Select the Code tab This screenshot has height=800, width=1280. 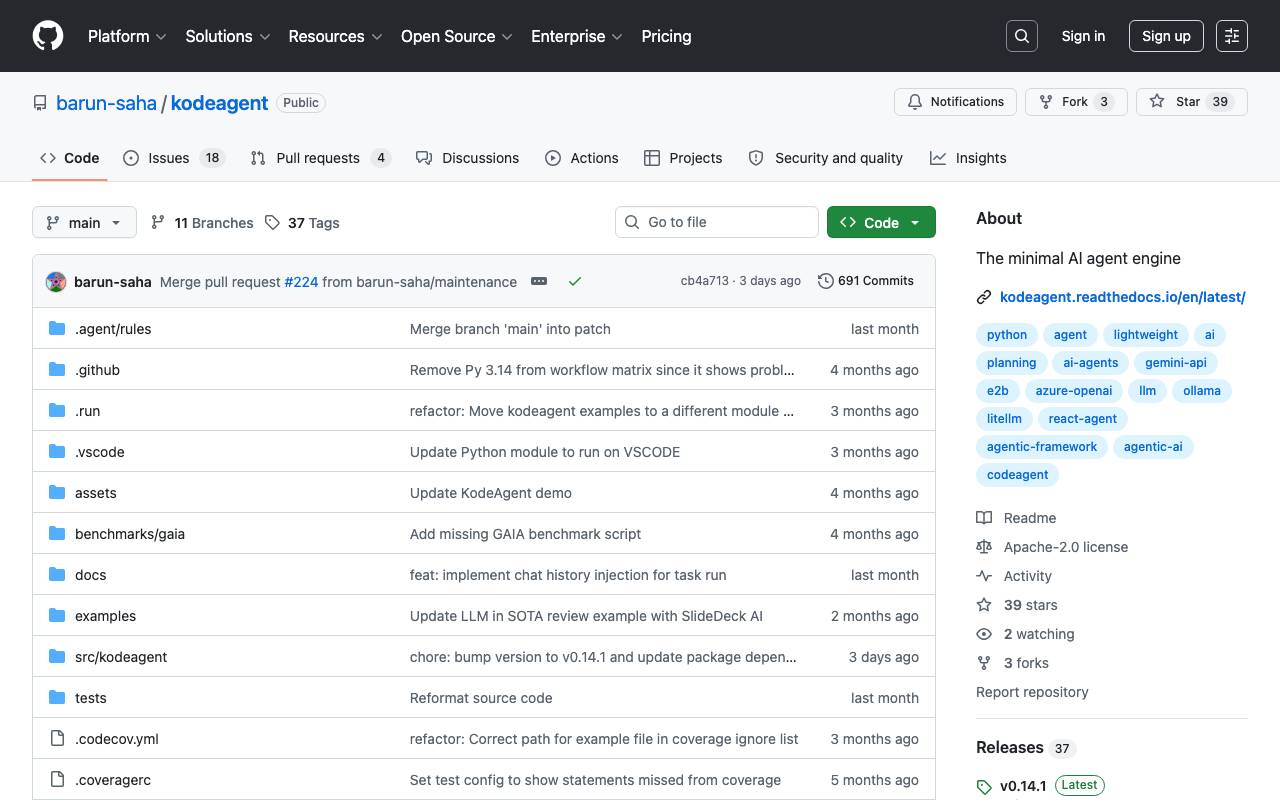click(70, 158)
